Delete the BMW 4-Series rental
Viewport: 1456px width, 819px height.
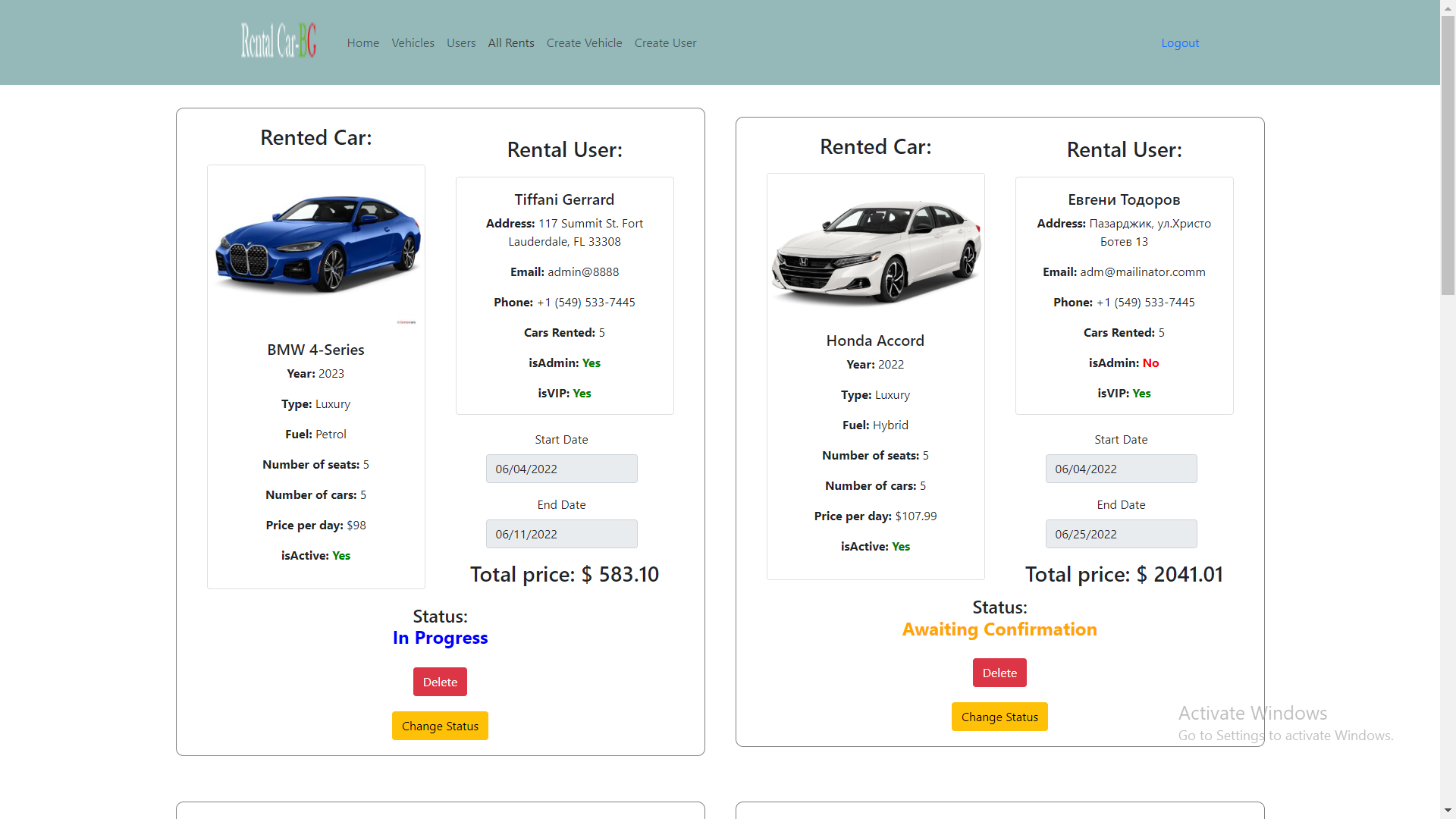[440, 681]
